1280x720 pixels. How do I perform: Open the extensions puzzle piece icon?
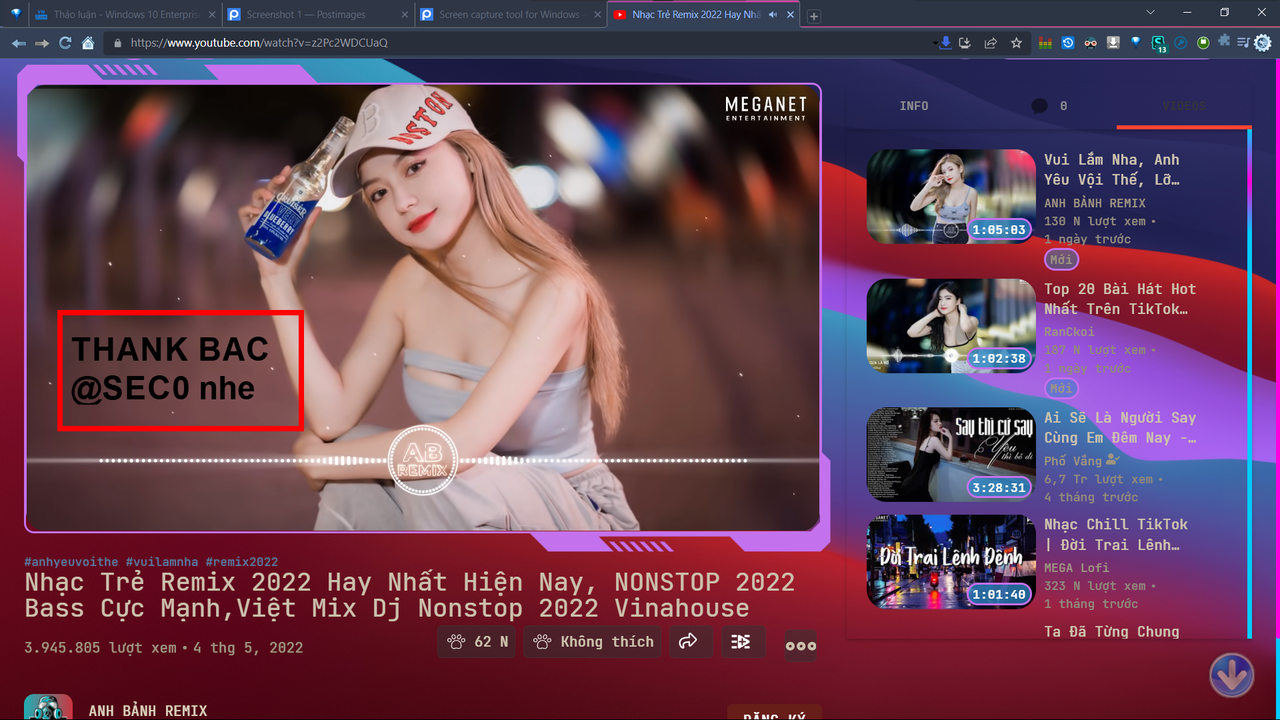[1224, 43]
